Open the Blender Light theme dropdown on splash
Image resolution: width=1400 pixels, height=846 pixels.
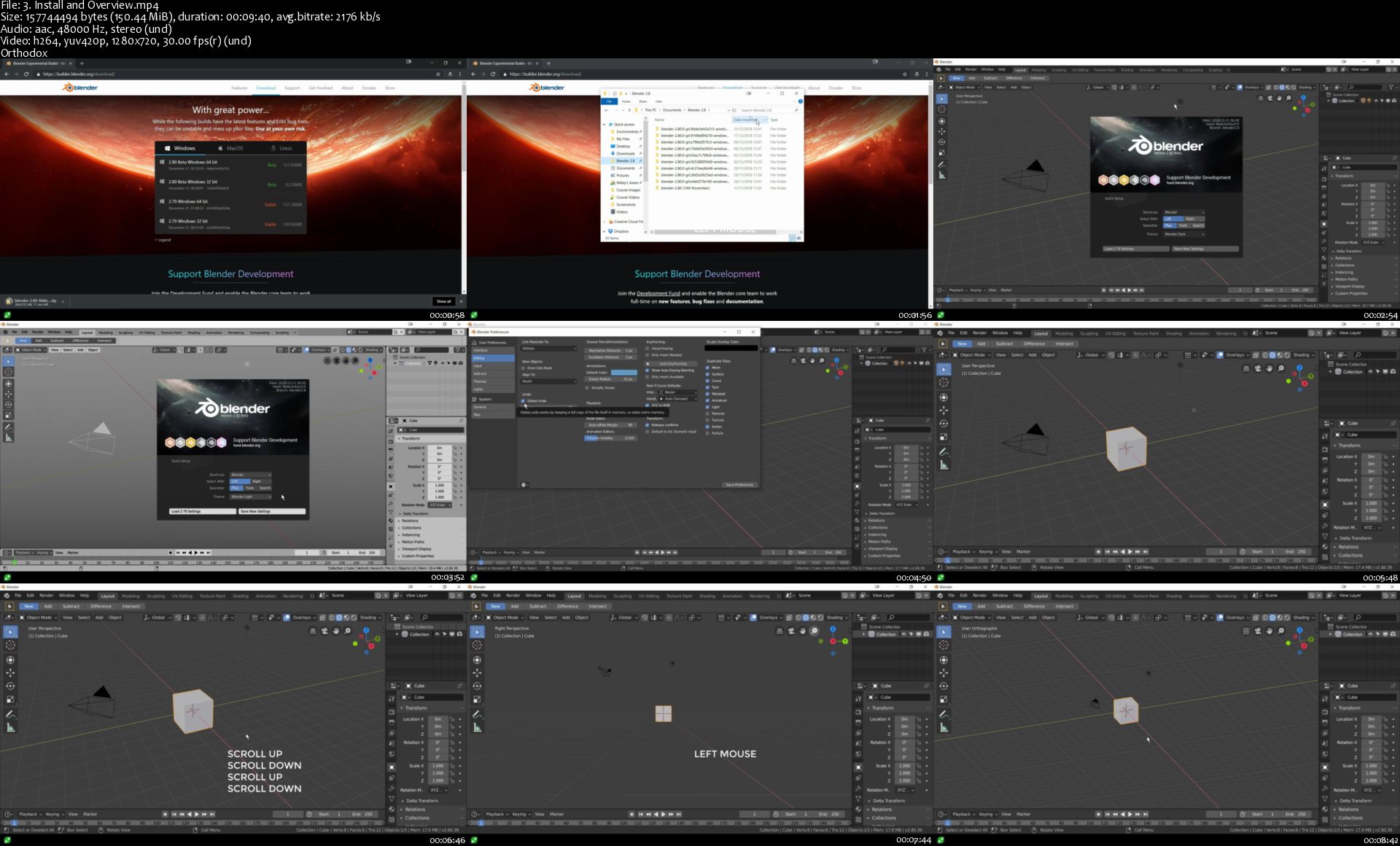pos(251,497)
